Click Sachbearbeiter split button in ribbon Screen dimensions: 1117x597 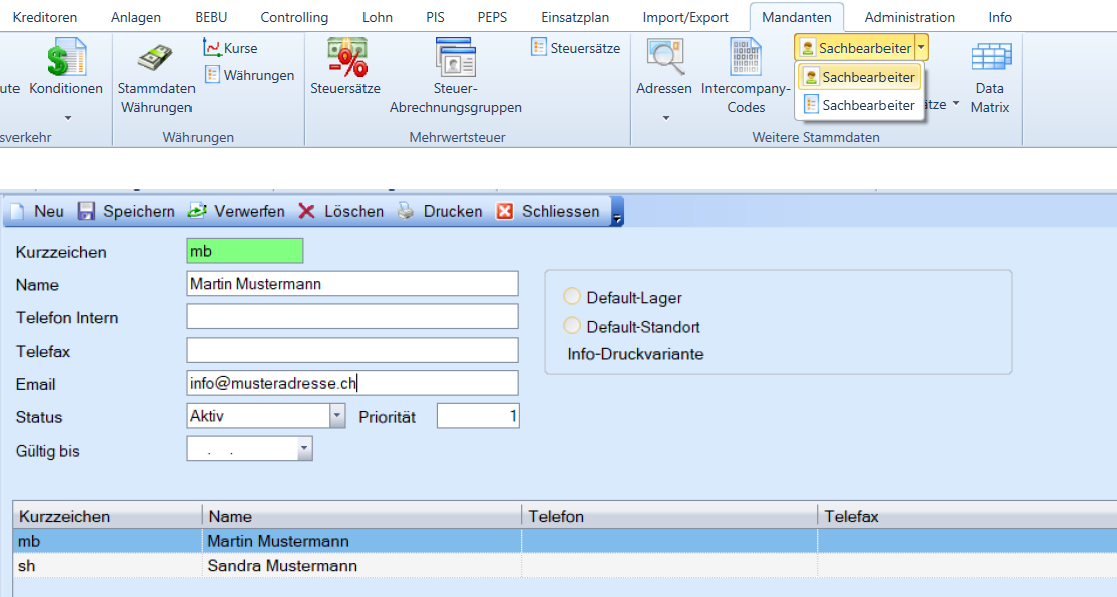click(856, 48)
